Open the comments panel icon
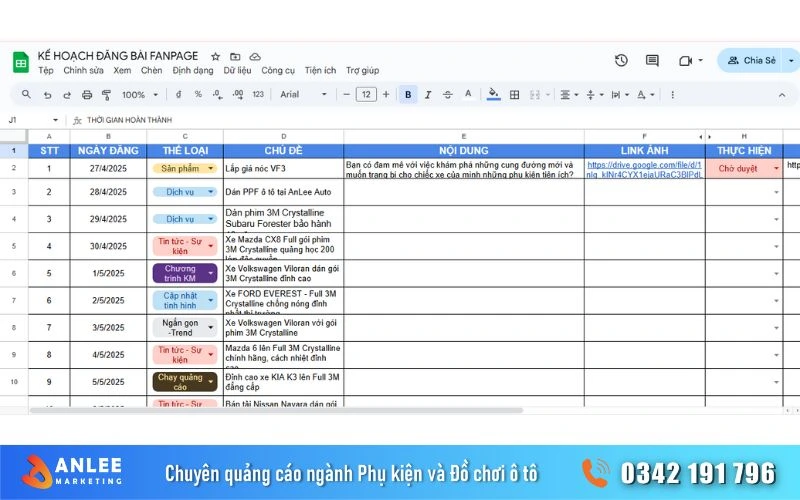Viewport: 800px width, 500px height. pos(652,60)
